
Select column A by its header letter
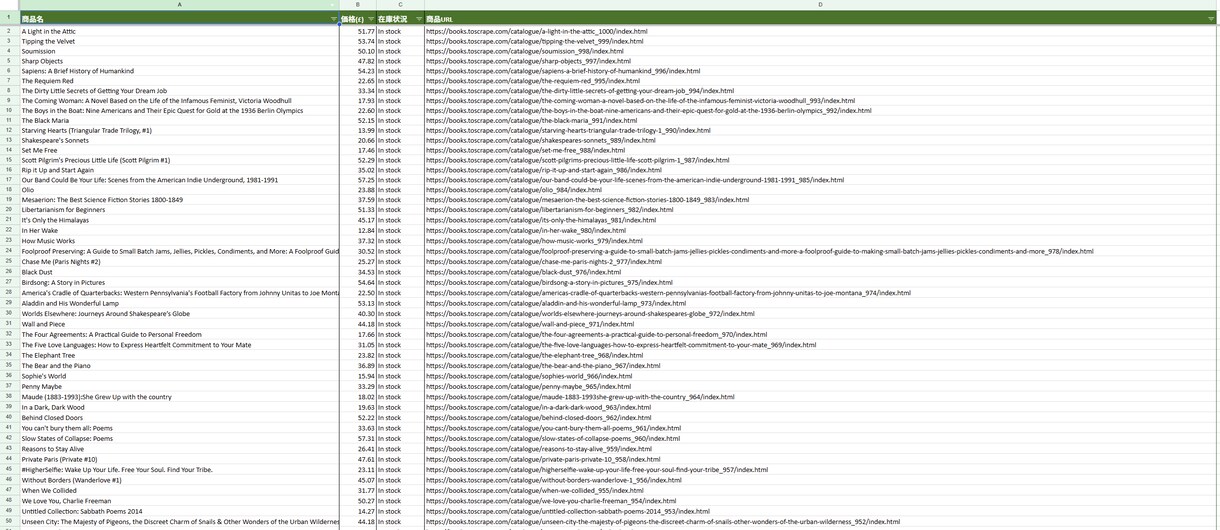tap(180, 5)
